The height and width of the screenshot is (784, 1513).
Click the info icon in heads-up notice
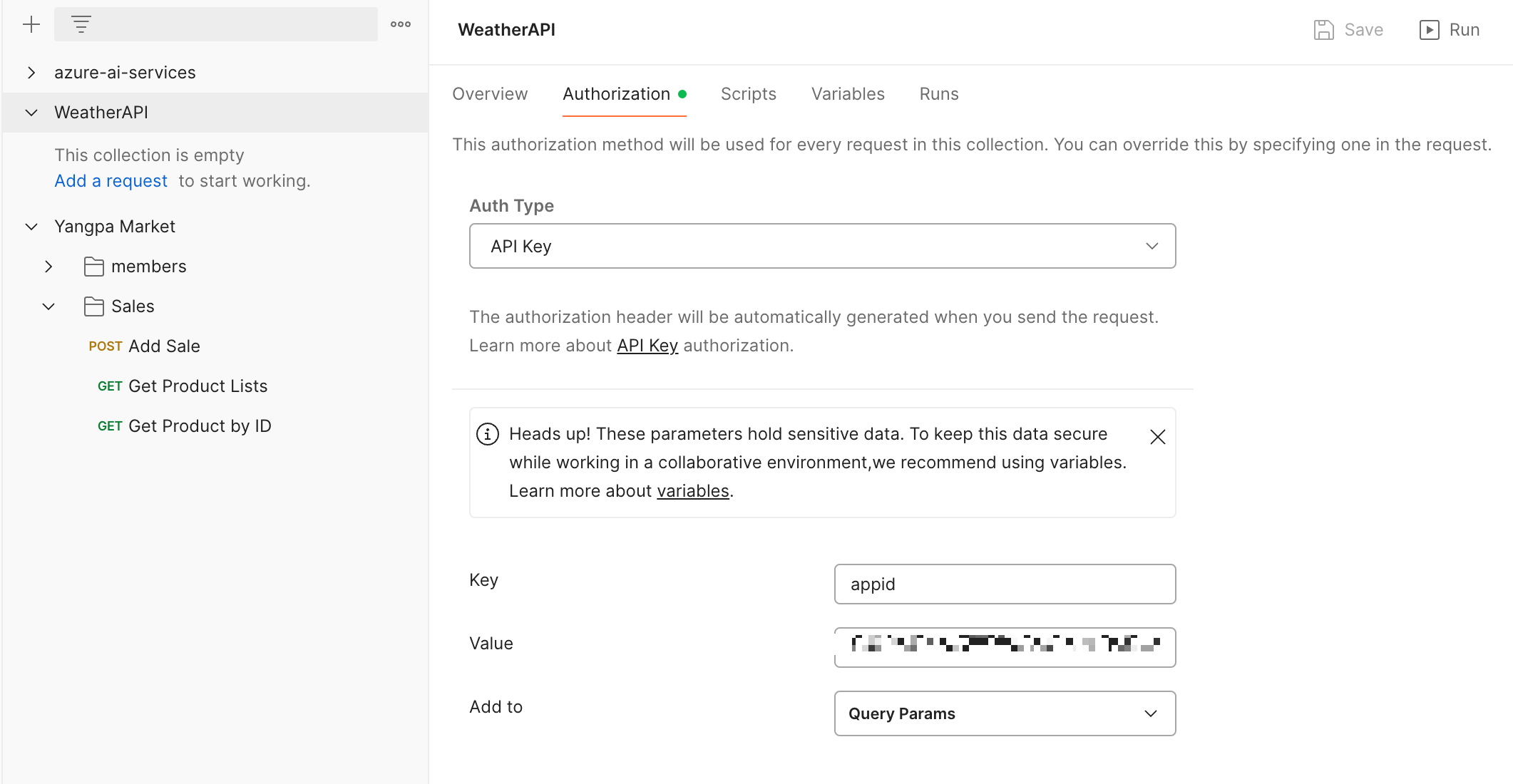tap(488, 434)
